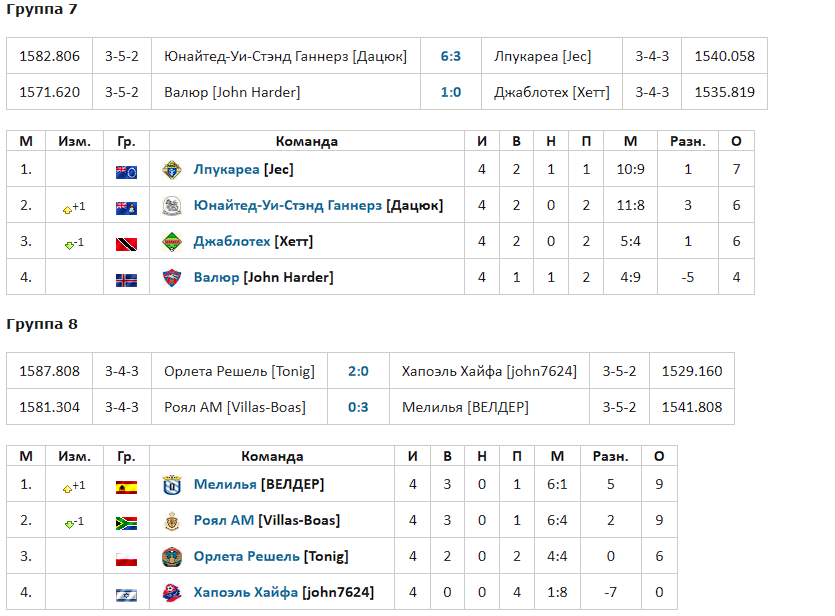Image resolution: width=835 pixels, height=616 pixels.
Task: Click goals value 10:9 in Лпукареа row
Action: (631, 169)
